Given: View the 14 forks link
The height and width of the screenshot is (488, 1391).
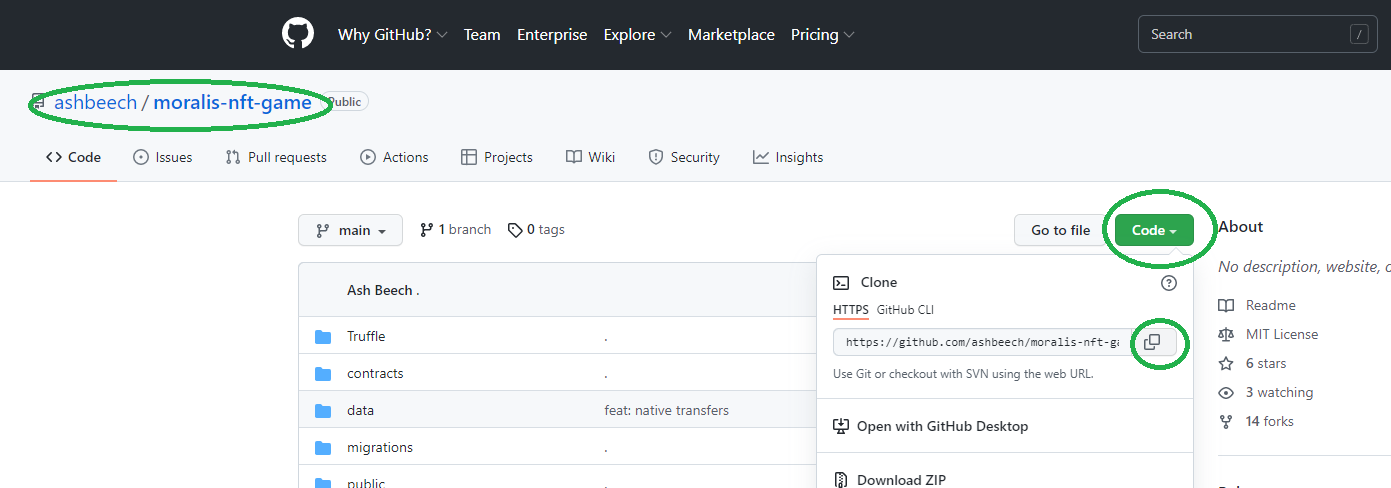Looking at the screenshot, I should [1269, 421].
